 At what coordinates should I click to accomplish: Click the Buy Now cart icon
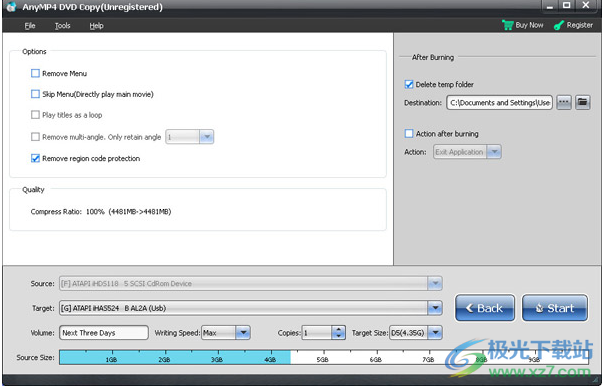508,25
